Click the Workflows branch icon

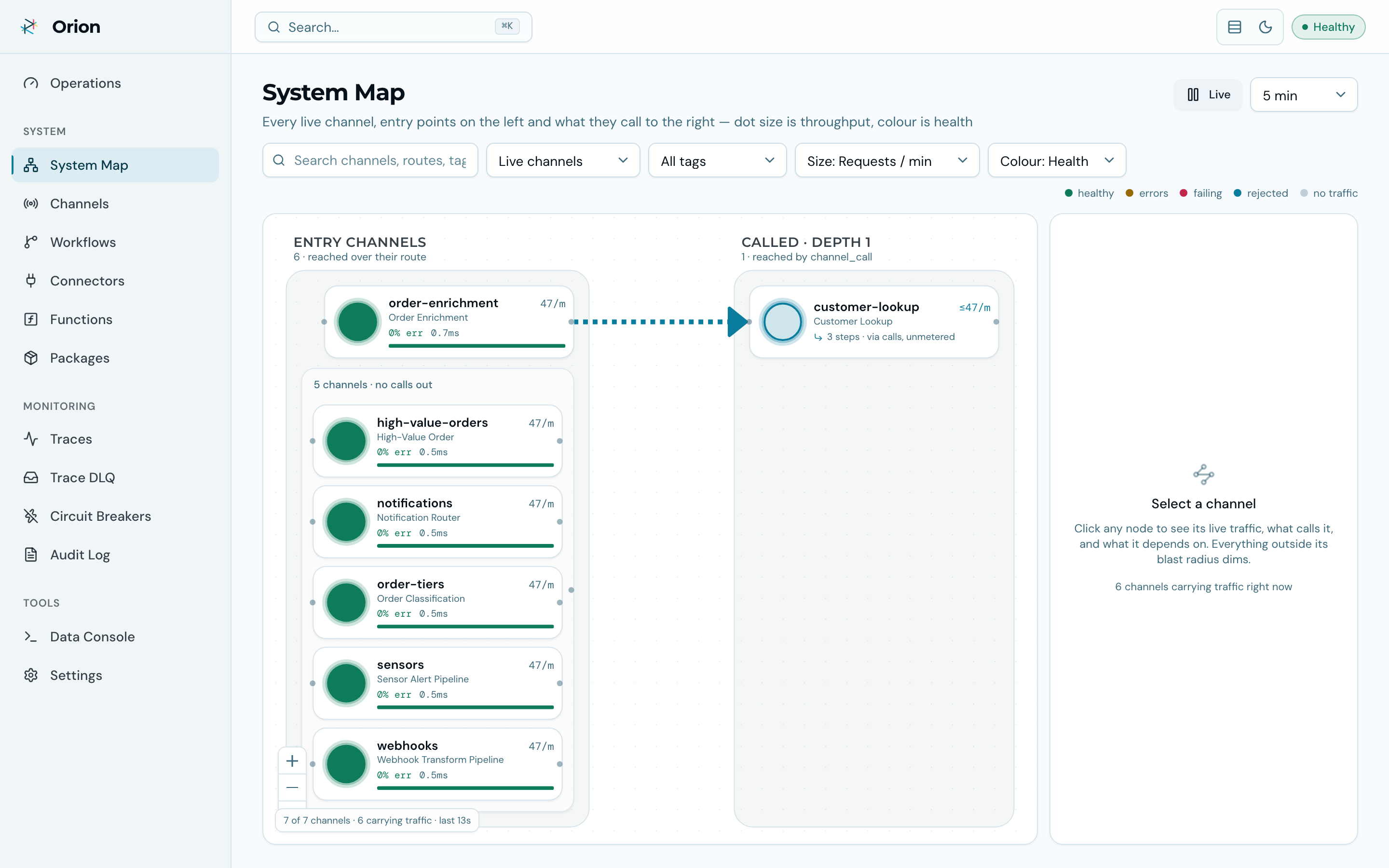pos(31,242)
